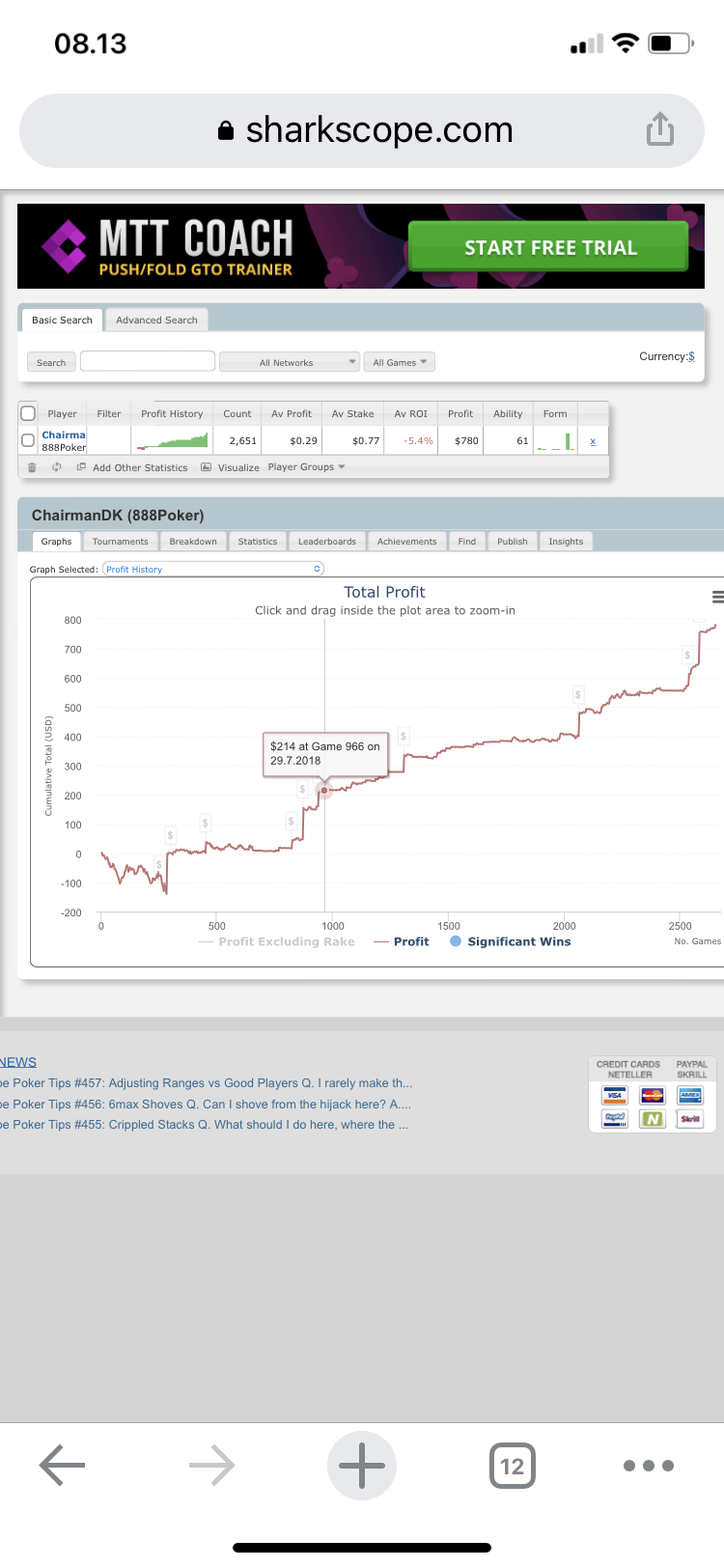Open All Networks dropdown

[290, 362]
